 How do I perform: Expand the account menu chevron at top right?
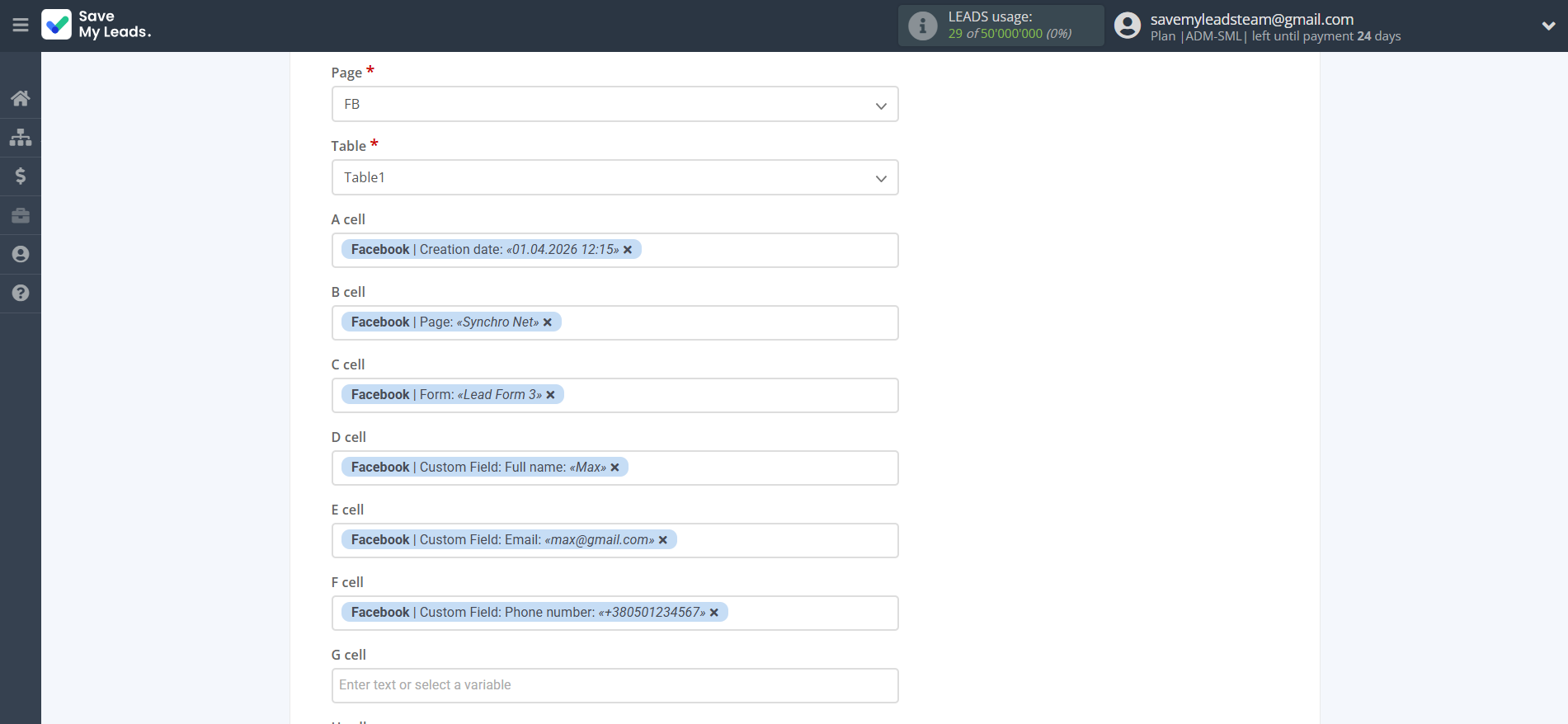[1548, 26]
